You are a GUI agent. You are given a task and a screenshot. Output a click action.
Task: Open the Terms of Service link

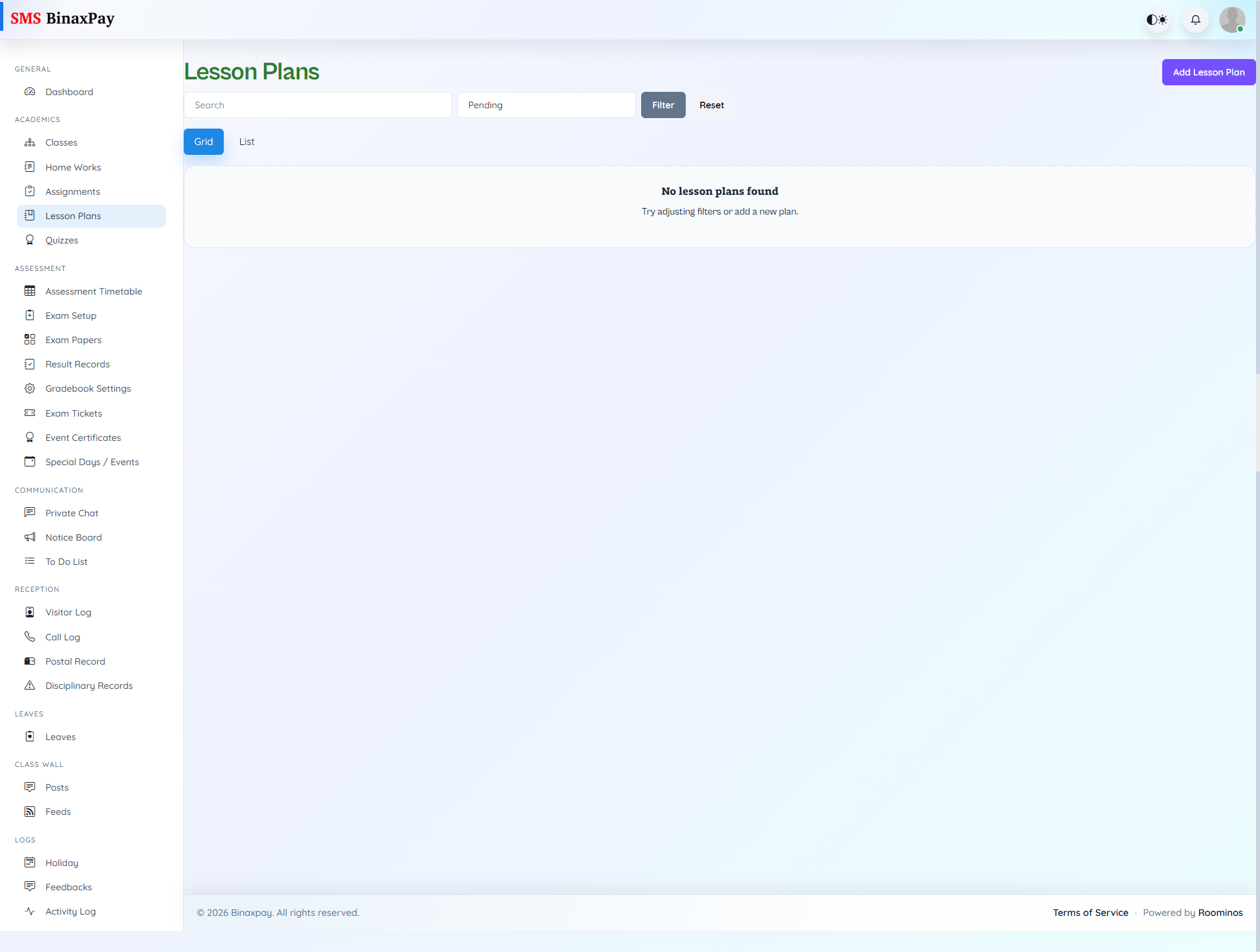(x=1091, y=912)
